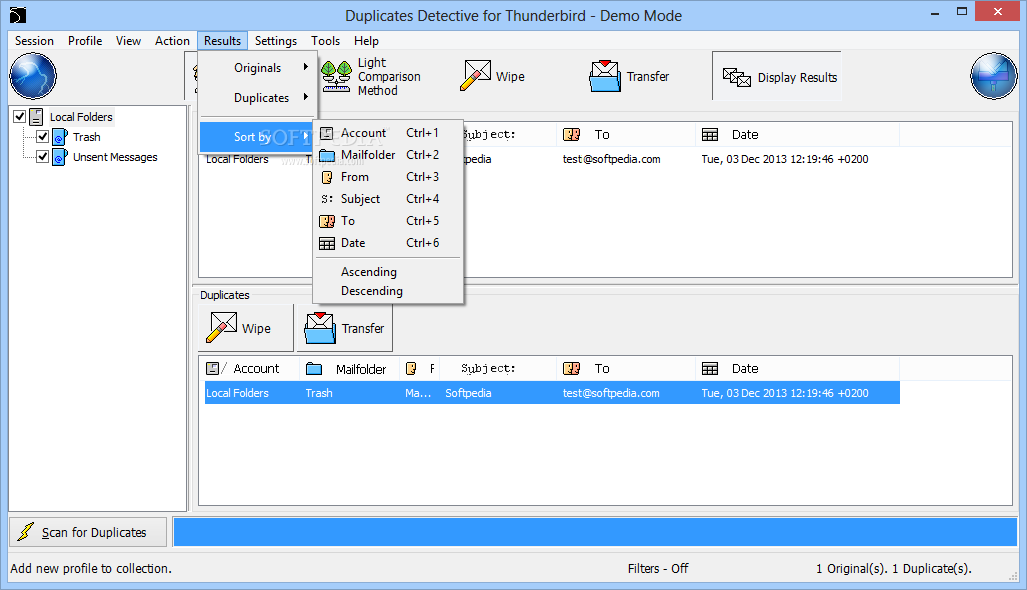Click the 1 Original(s). 1 Duplicate(s). status
Screen dimensions: 1027x590
point(893,568)
